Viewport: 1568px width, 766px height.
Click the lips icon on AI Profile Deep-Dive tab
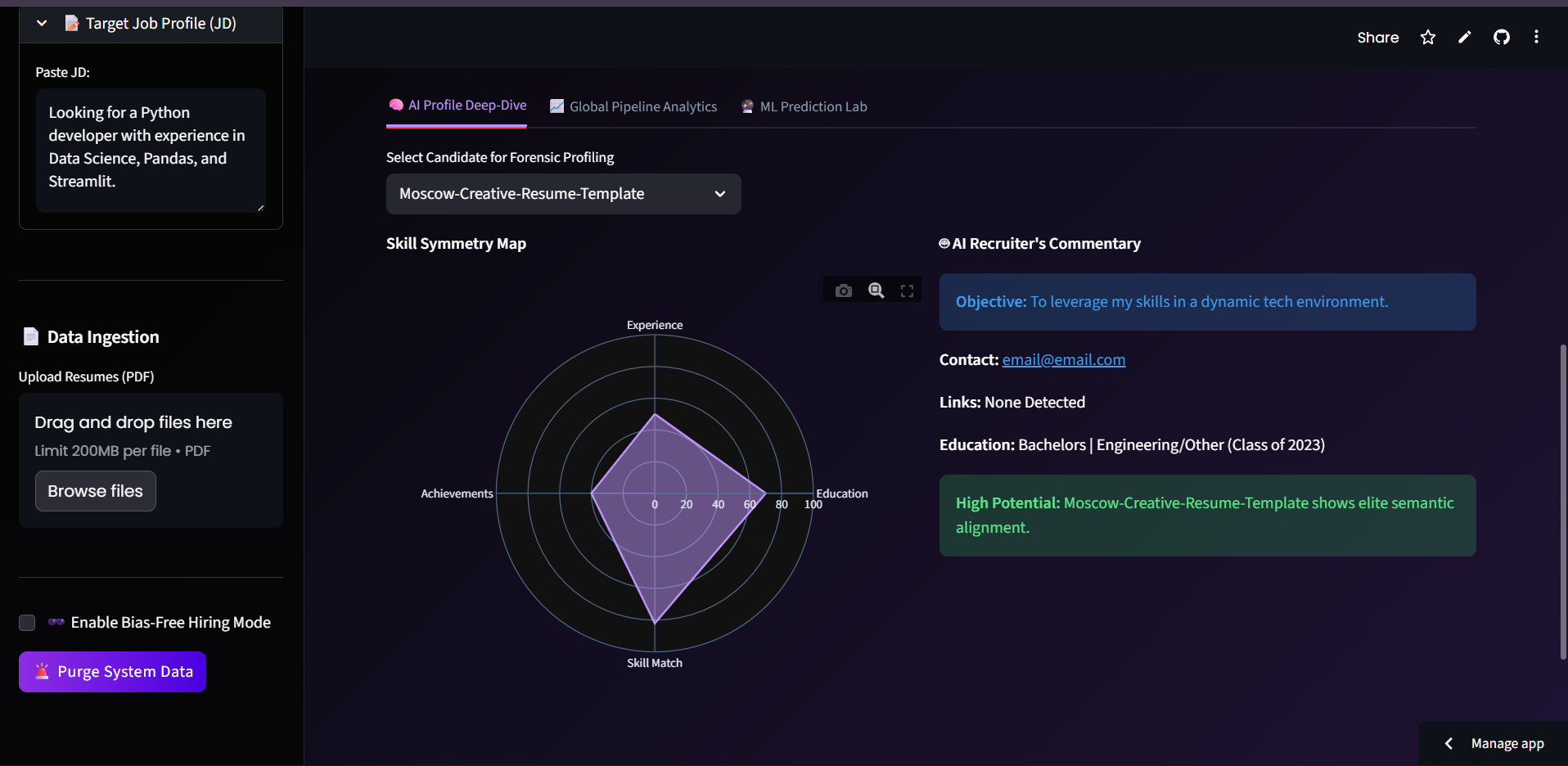coord(396,105)
